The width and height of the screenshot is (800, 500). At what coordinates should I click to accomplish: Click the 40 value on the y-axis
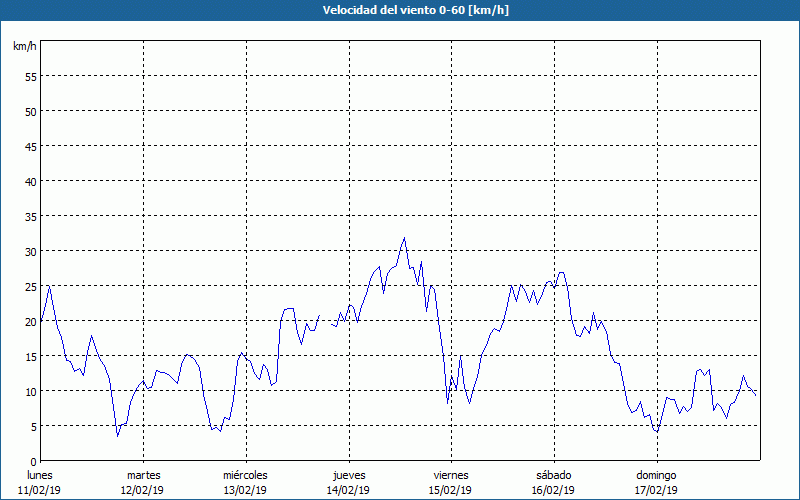[x=31, y=182]
